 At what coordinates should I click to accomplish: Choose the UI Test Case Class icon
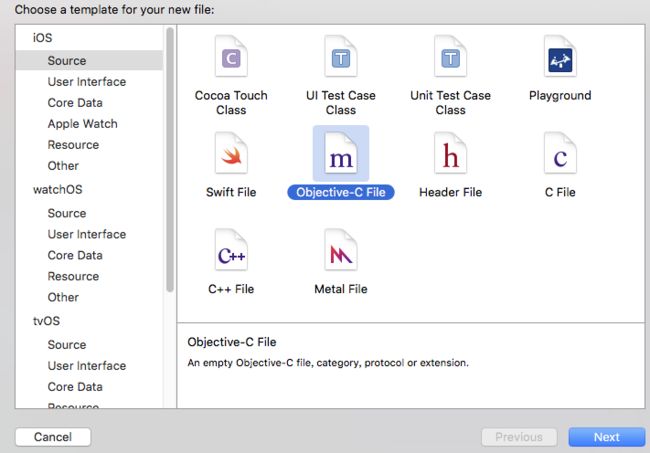click(x=341, y=56)
